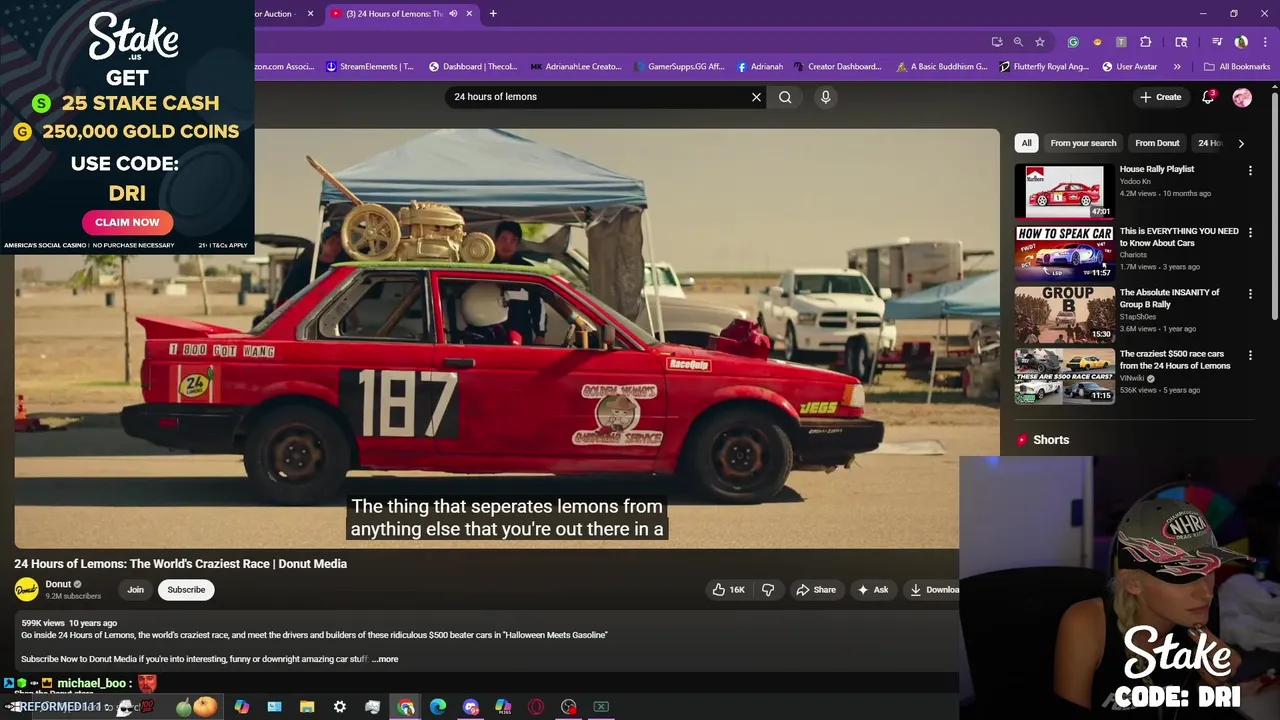Open options for Group B Rally video
The width and height of the screenshot is (1280, 720).
tap(1250, 294)
